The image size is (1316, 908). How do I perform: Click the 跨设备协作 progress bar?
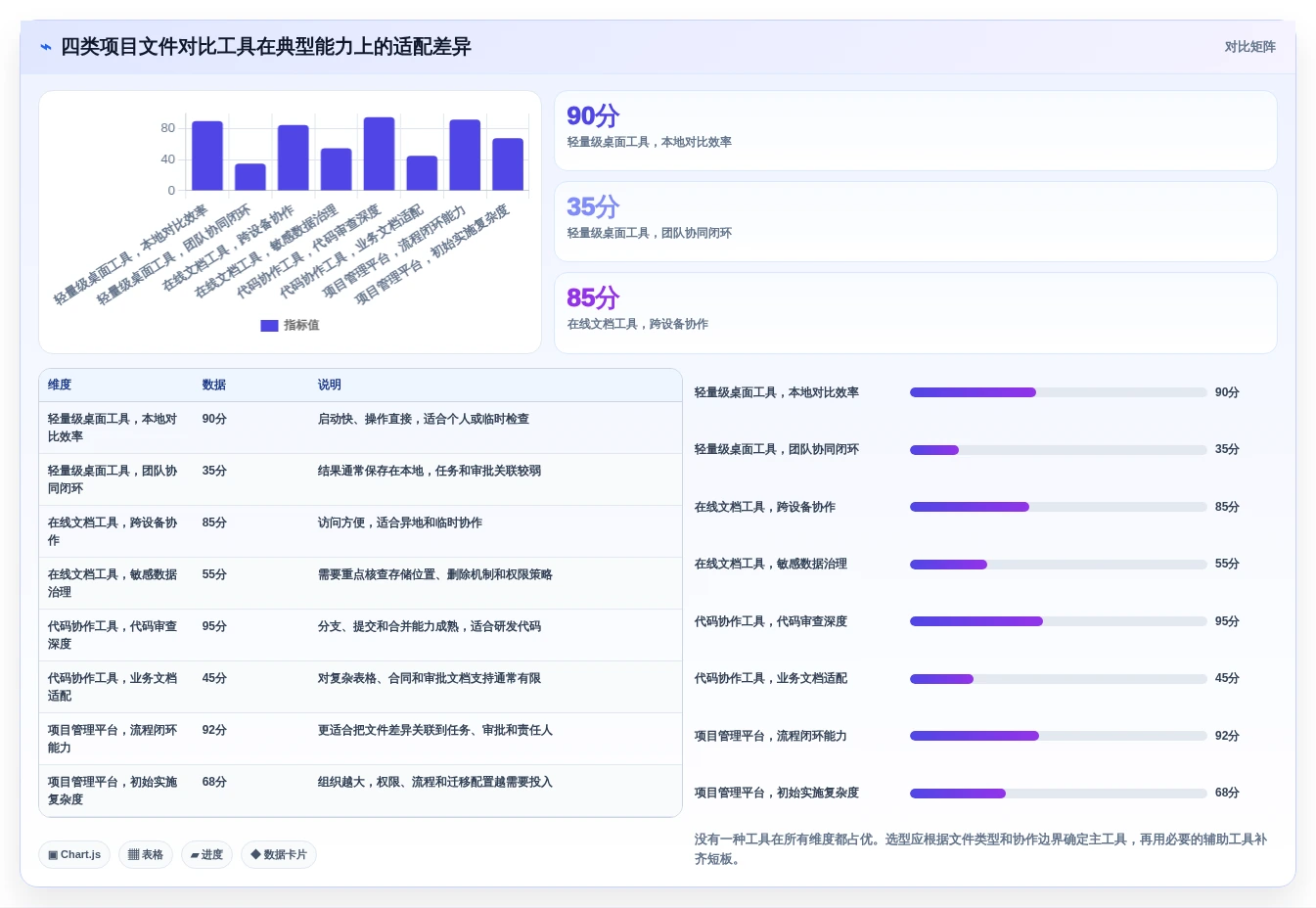1058,507
